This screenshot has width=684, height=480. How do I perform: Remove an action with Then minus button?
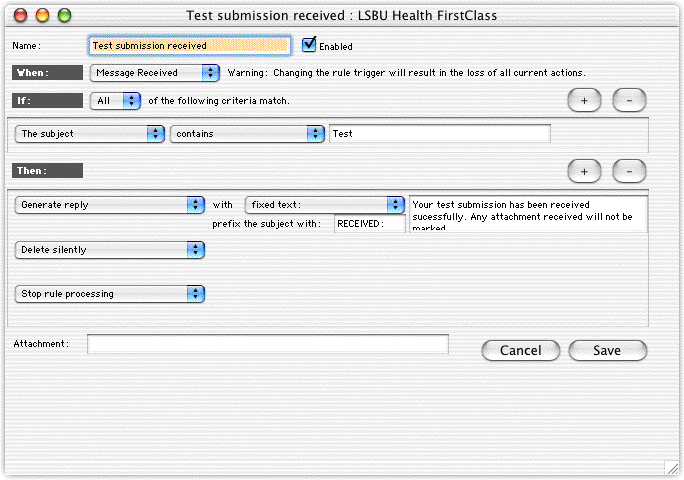click(629, 171)
